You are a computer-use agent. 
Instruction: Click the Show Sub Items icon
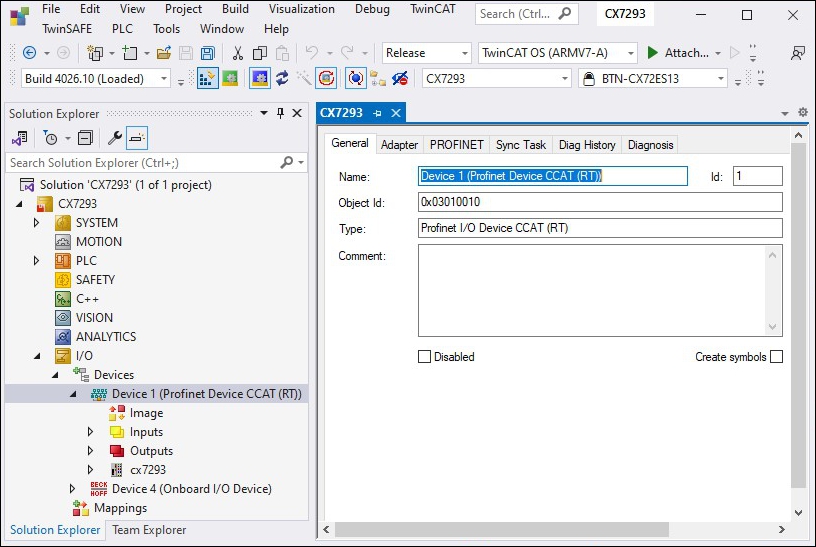click(x=378, y=79)
